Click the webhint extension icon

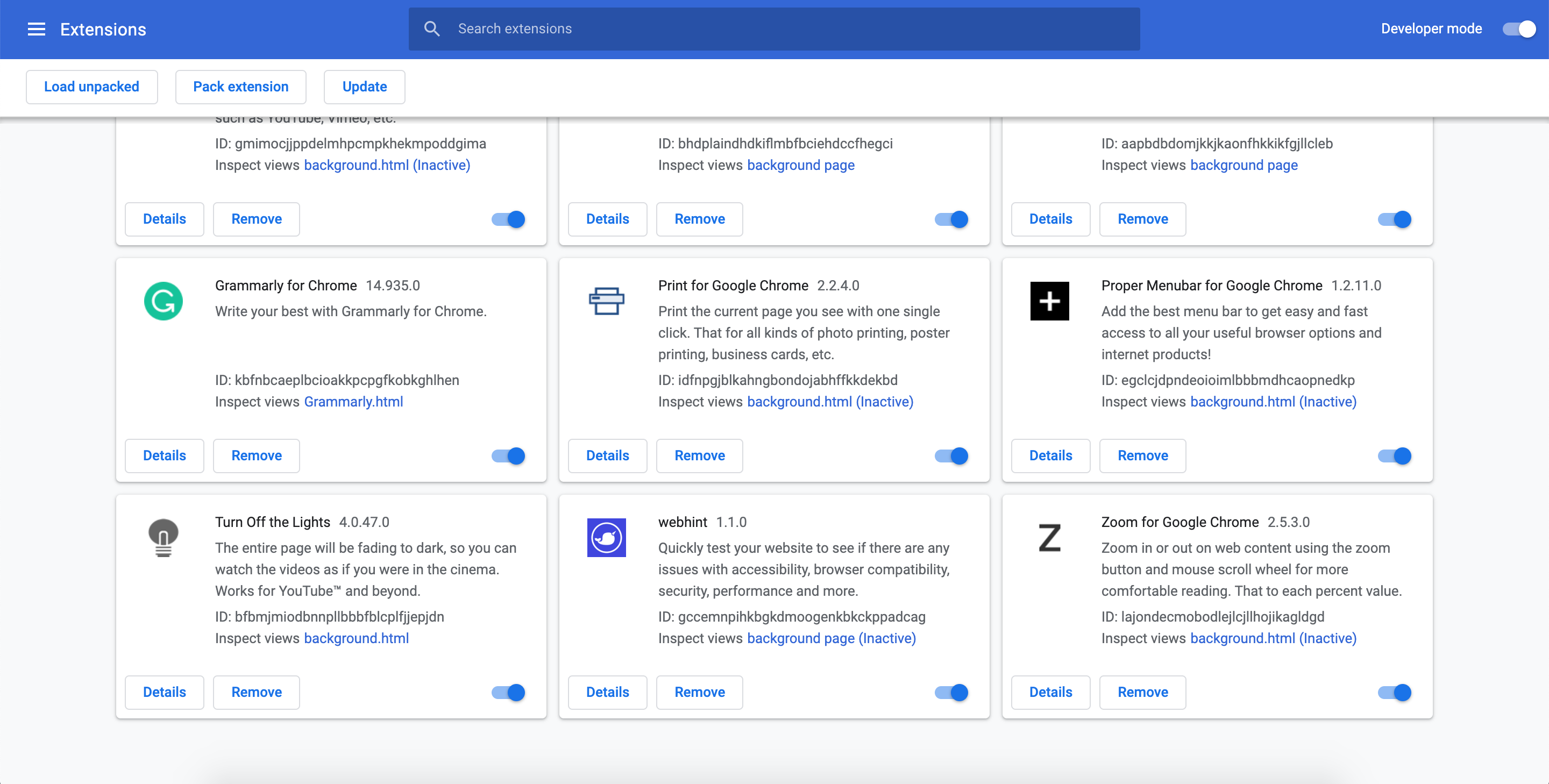click(606, 538)
